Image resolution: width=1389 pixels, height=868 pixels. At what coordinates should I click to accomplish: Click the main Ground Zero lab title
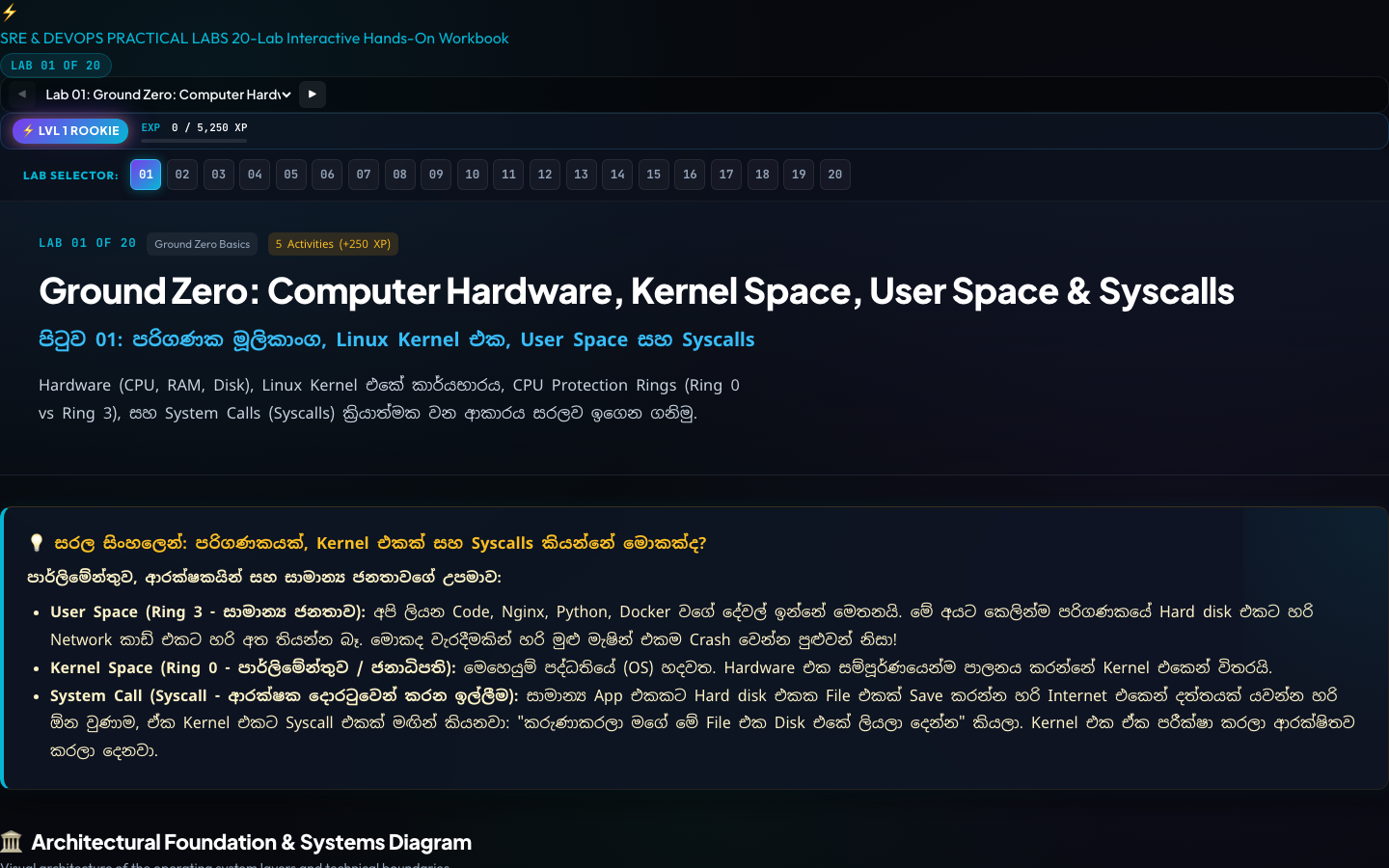point(637,291)
